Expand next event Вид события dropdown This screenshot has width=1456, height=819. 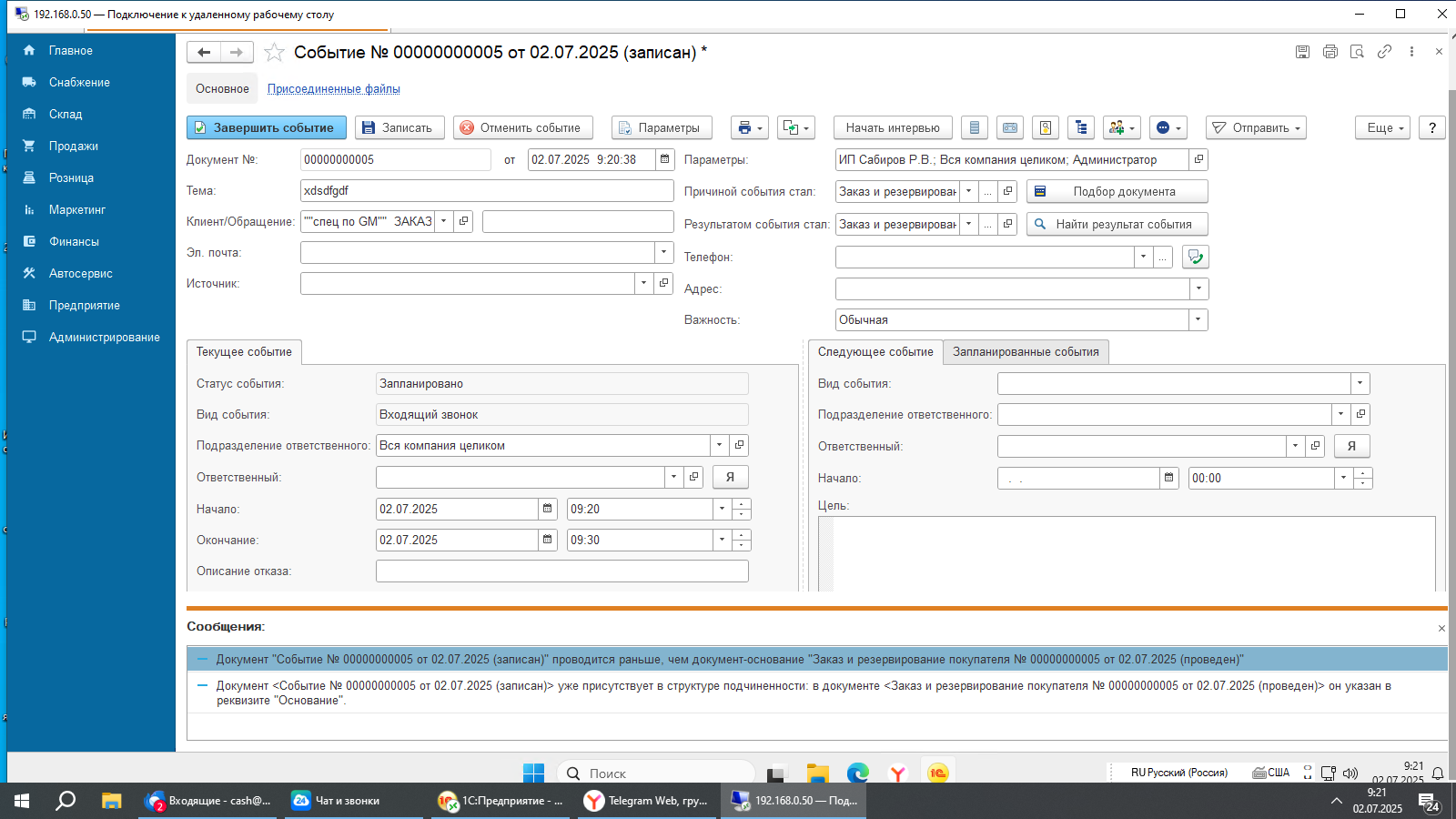point(1360,383)
